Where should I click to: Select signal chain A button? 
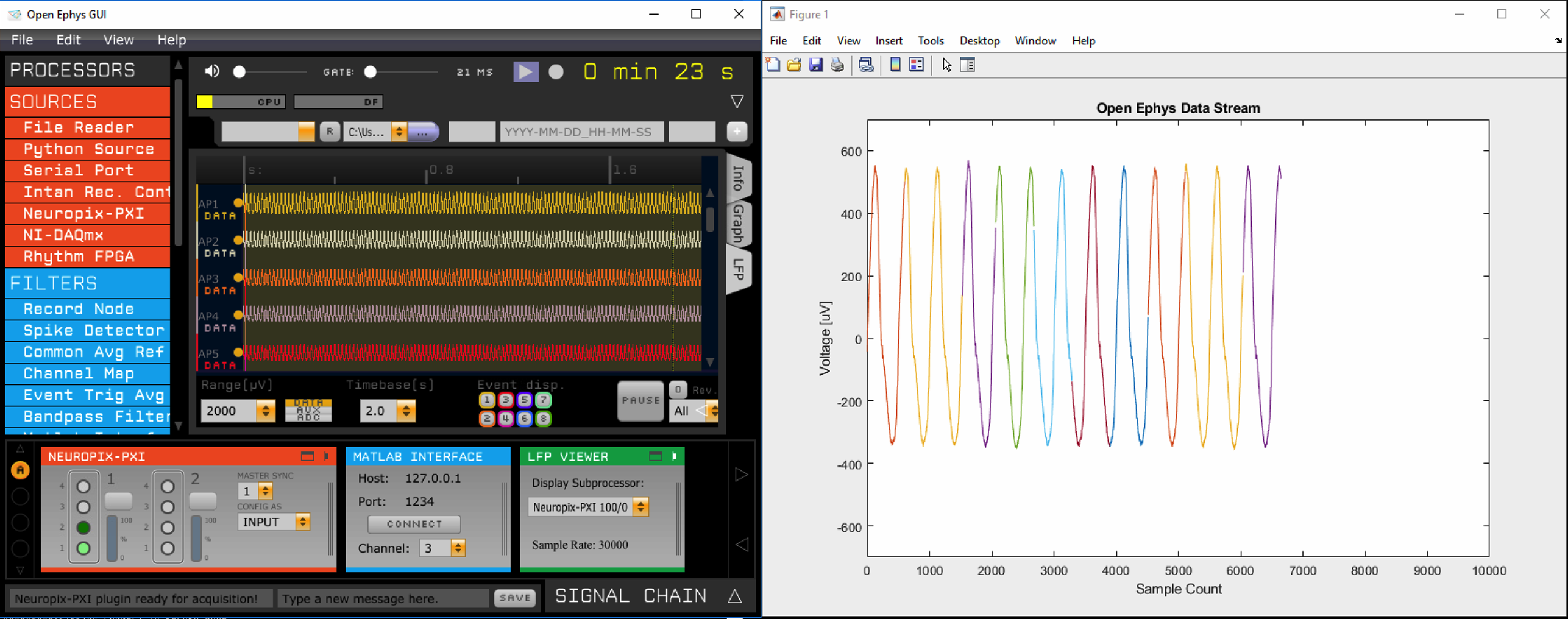[20, 470]
